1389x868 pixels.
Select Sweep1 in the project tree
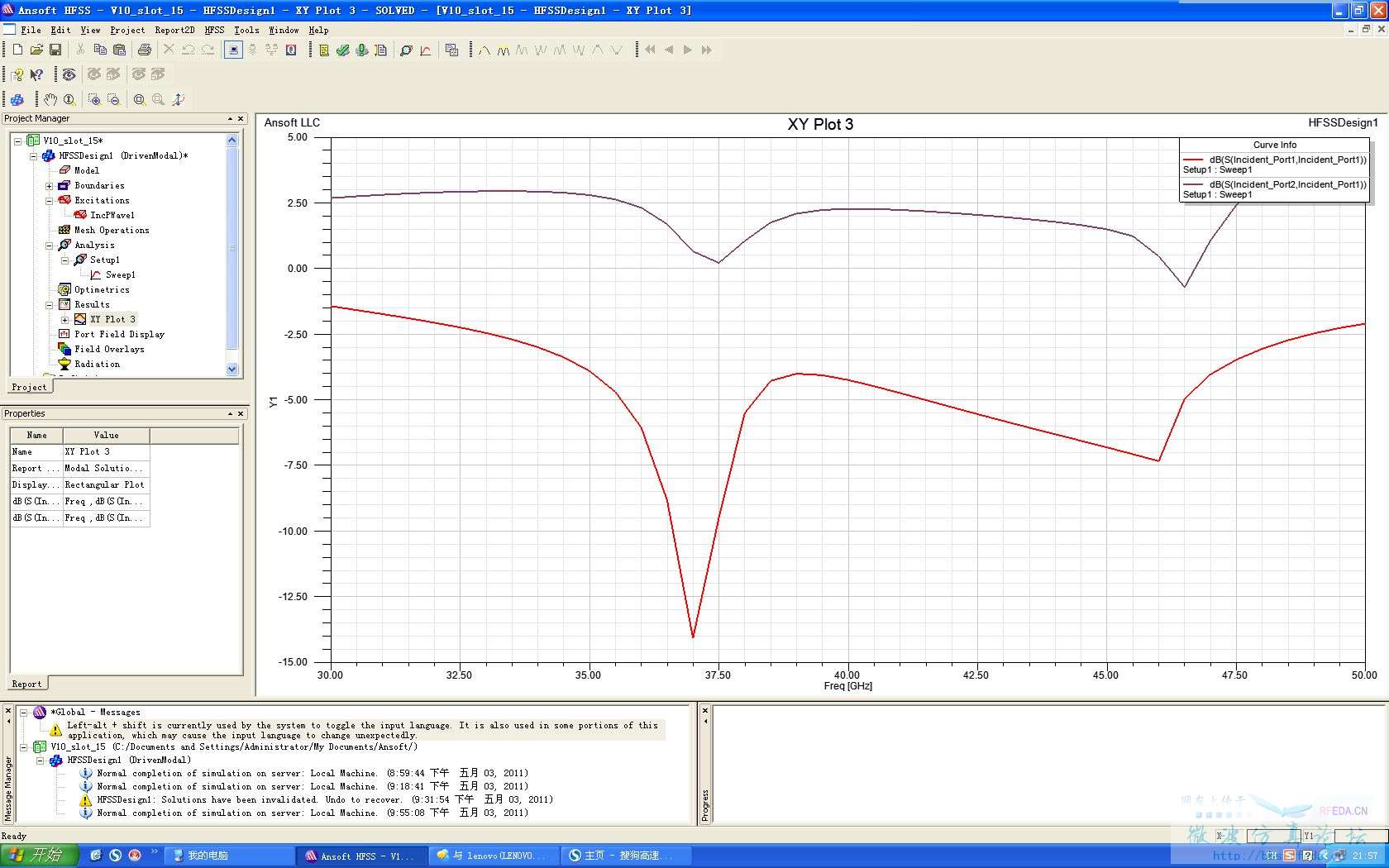pyautogui.click(x=120, y=274)
